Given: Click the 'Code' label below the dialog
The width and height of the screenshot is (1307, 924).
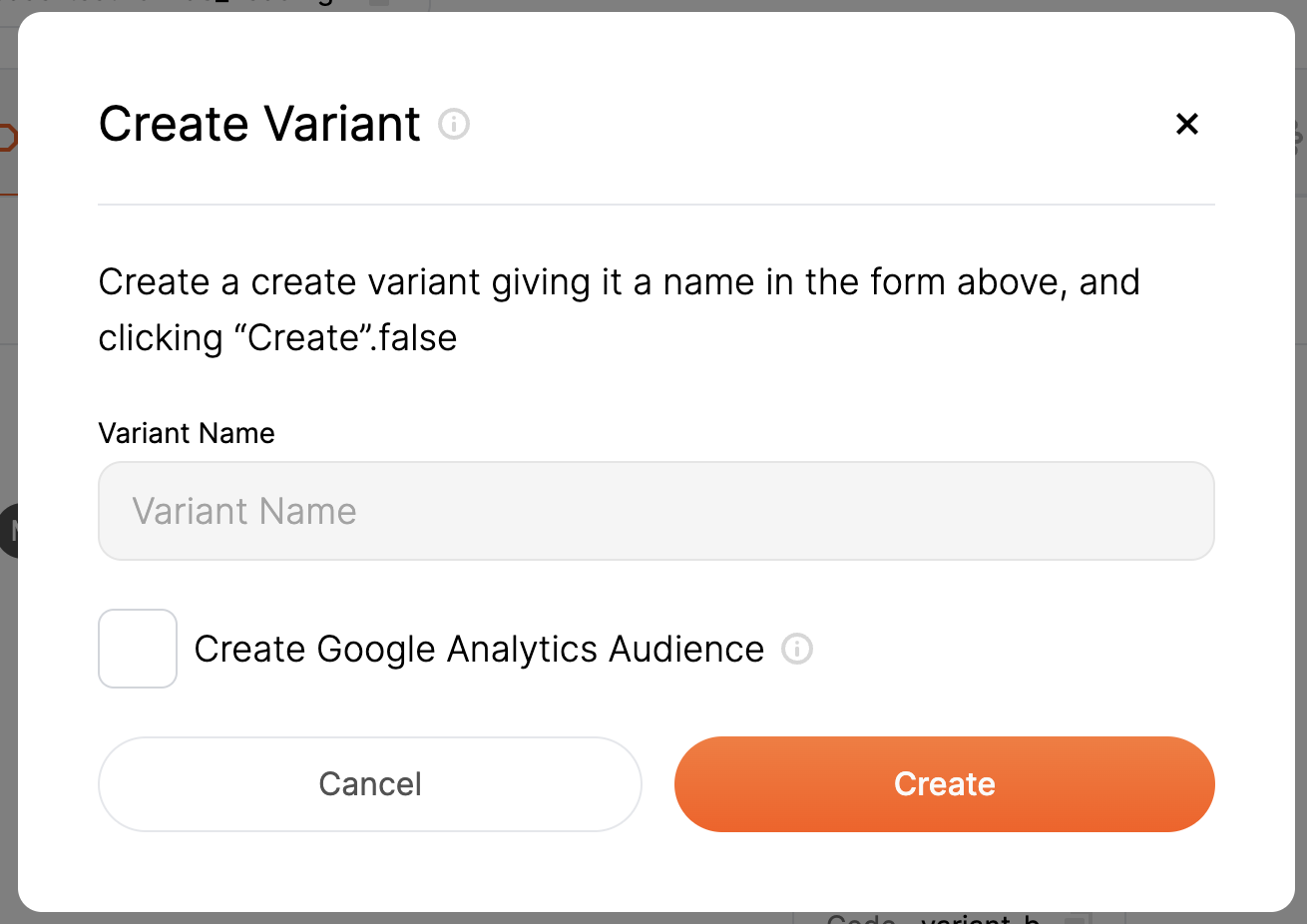Looking at the screenshot, I should click(x=860, y=919).
